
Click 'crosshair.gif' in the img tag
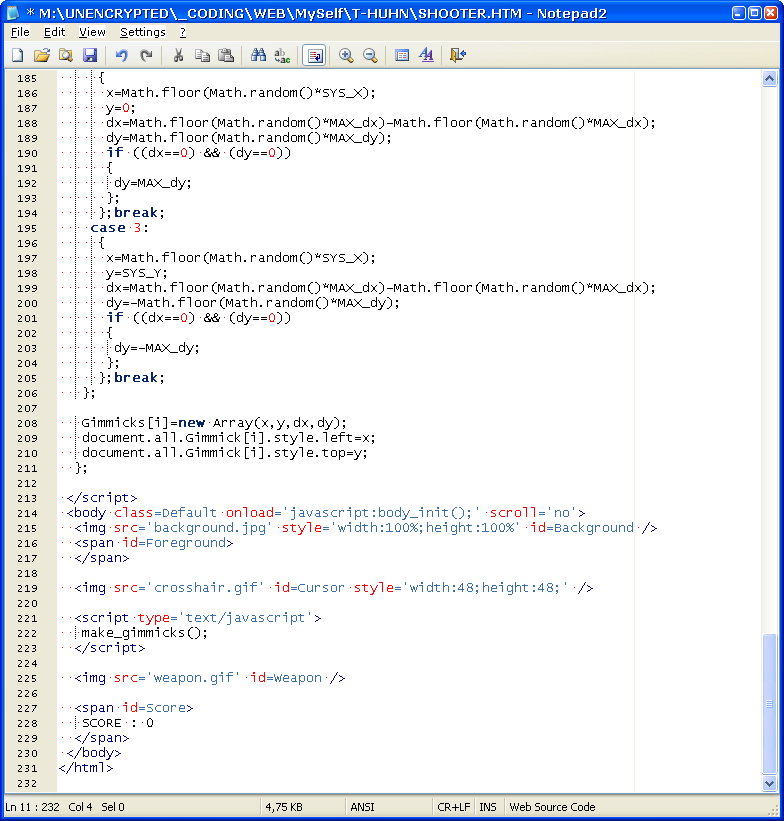point(206,588)
